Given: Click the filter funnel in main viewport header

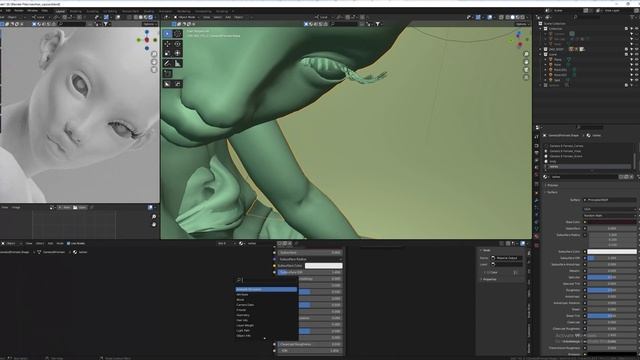Looking at the screenshot, I should coord(378,24).
